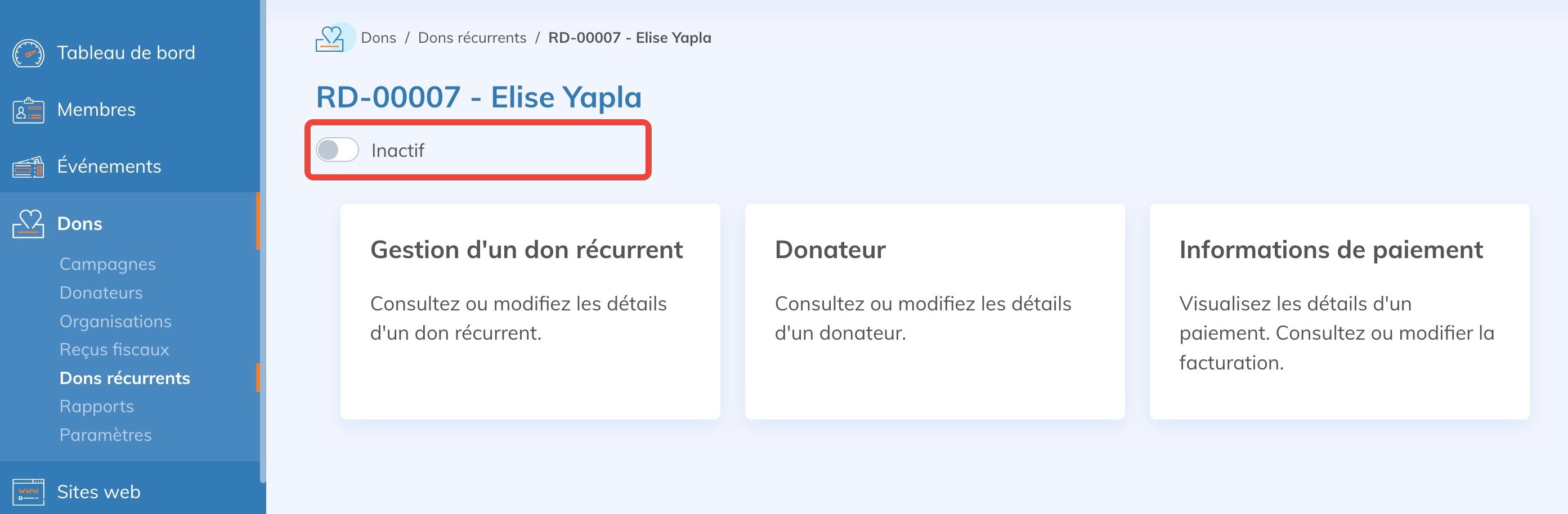Image resolution: width=1568 pixels, height=514 pixels.
Task: Click the Sites web browser icon
Action: tap(28, 492)
